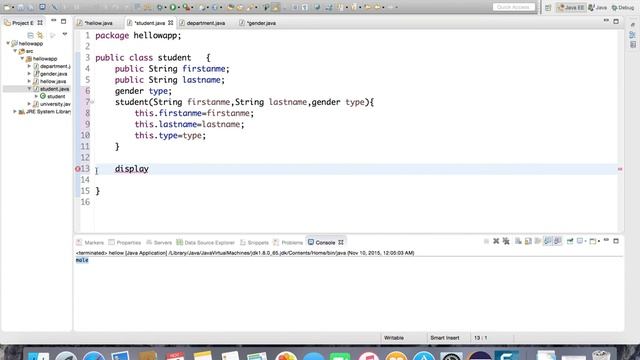640x360 pixels.
Task: Select university.java in Project Explorer
Action: coord(55,104)
